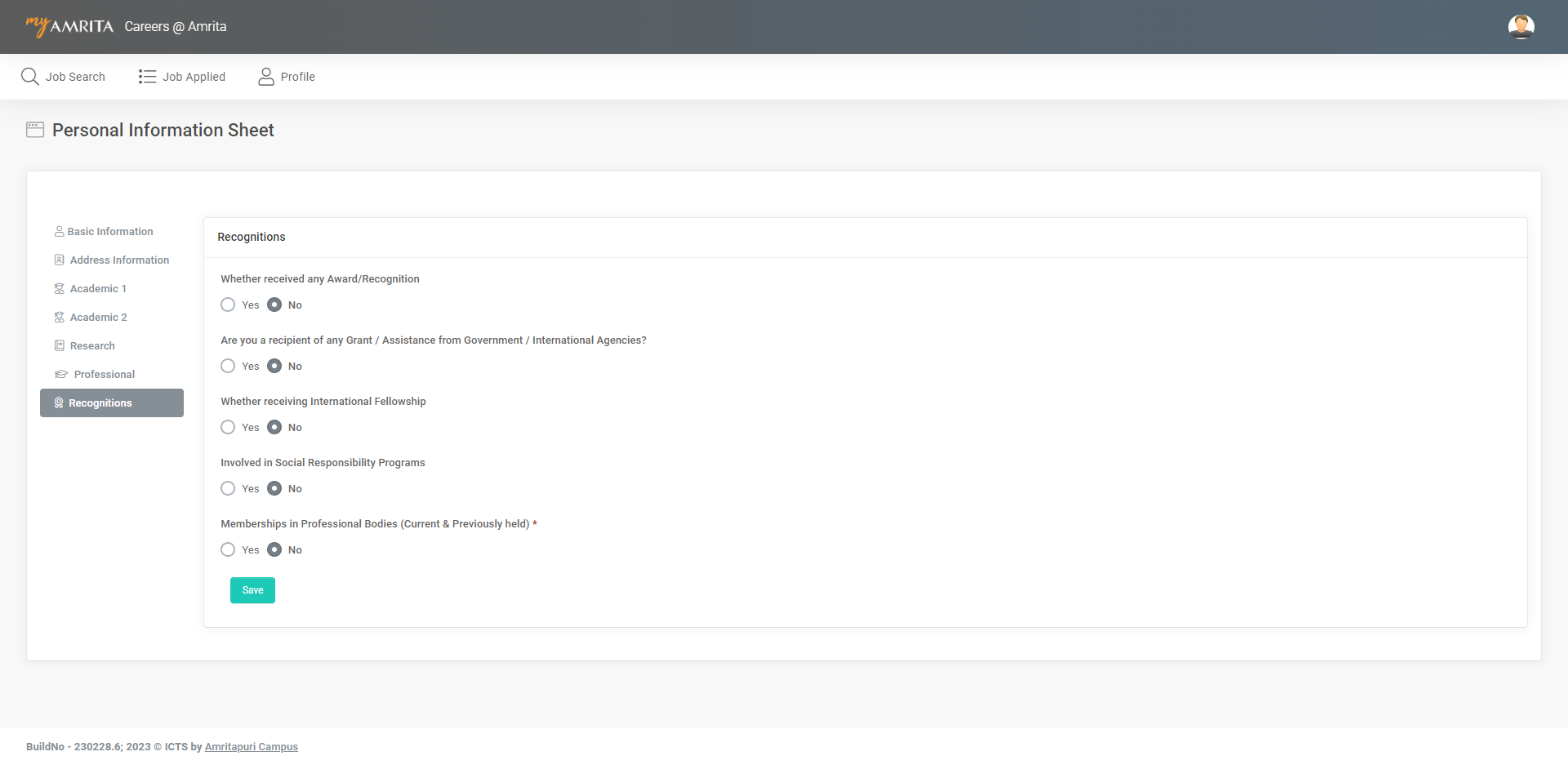Switch to Academic 1 section
The height and width of the screenshot is (765, 1568).
click(98, 289)
